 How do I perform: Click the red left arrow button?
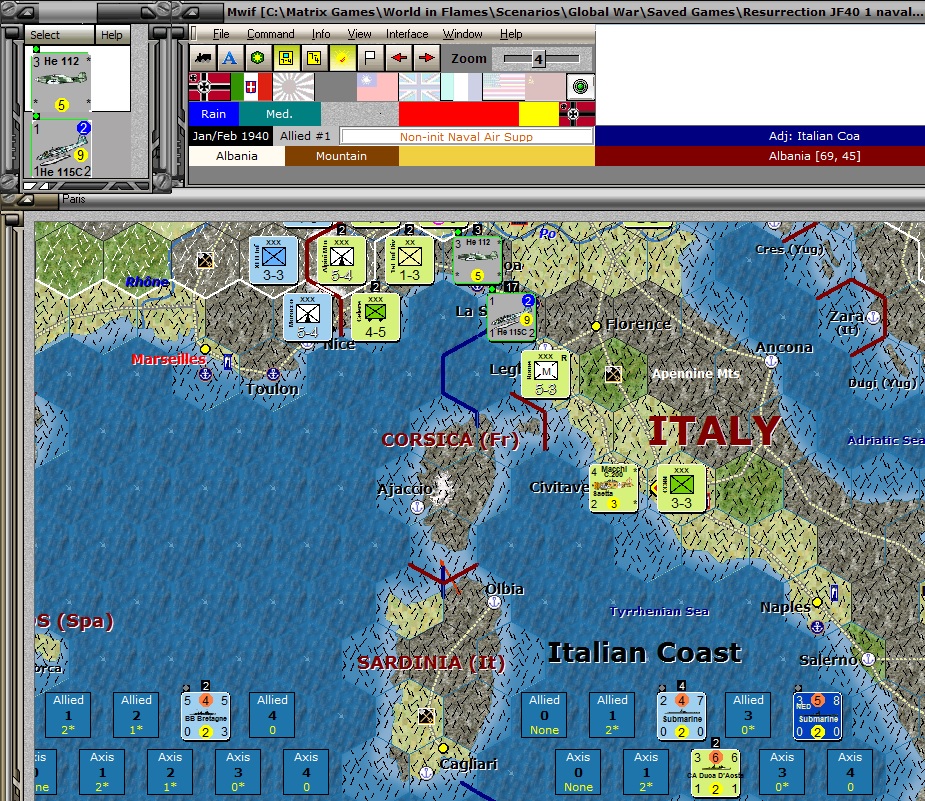pyautogui.click(x=399, y=58)
